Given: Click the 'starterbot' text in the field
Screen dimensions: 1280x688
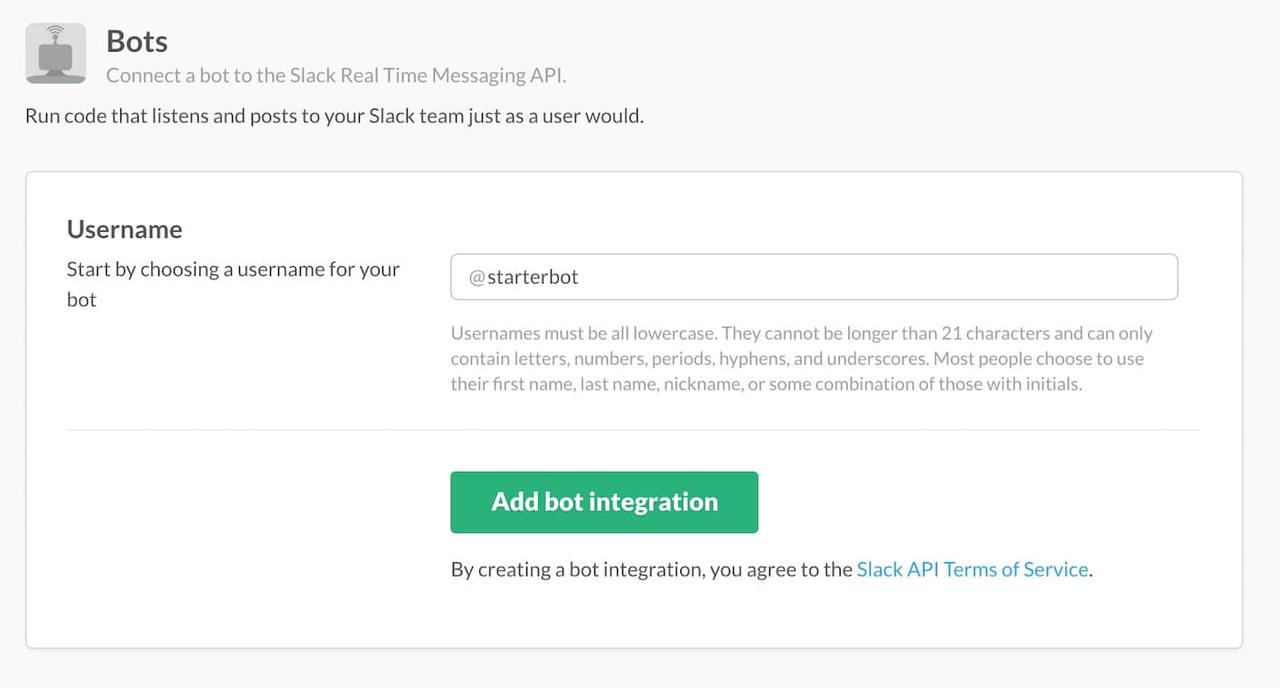Looking at the screenshot, I should click(x=532, y=277).
